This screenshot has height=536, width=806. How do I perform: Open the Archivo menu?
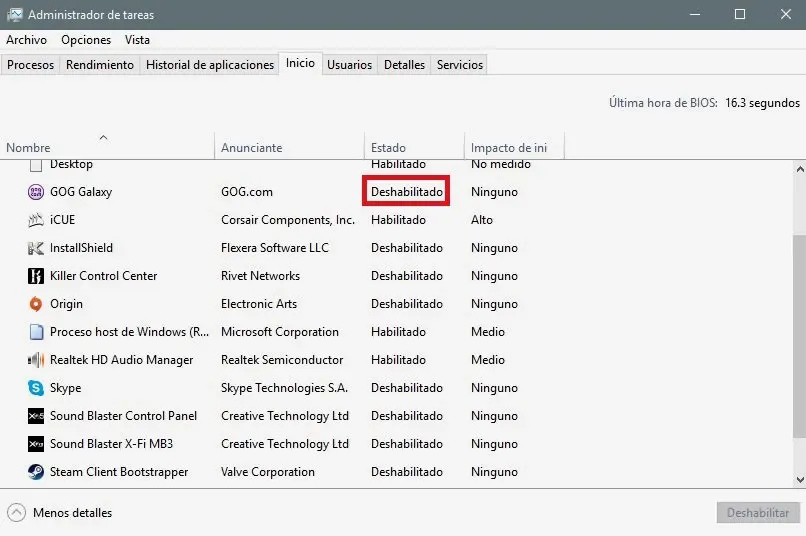tap(26, 40)
